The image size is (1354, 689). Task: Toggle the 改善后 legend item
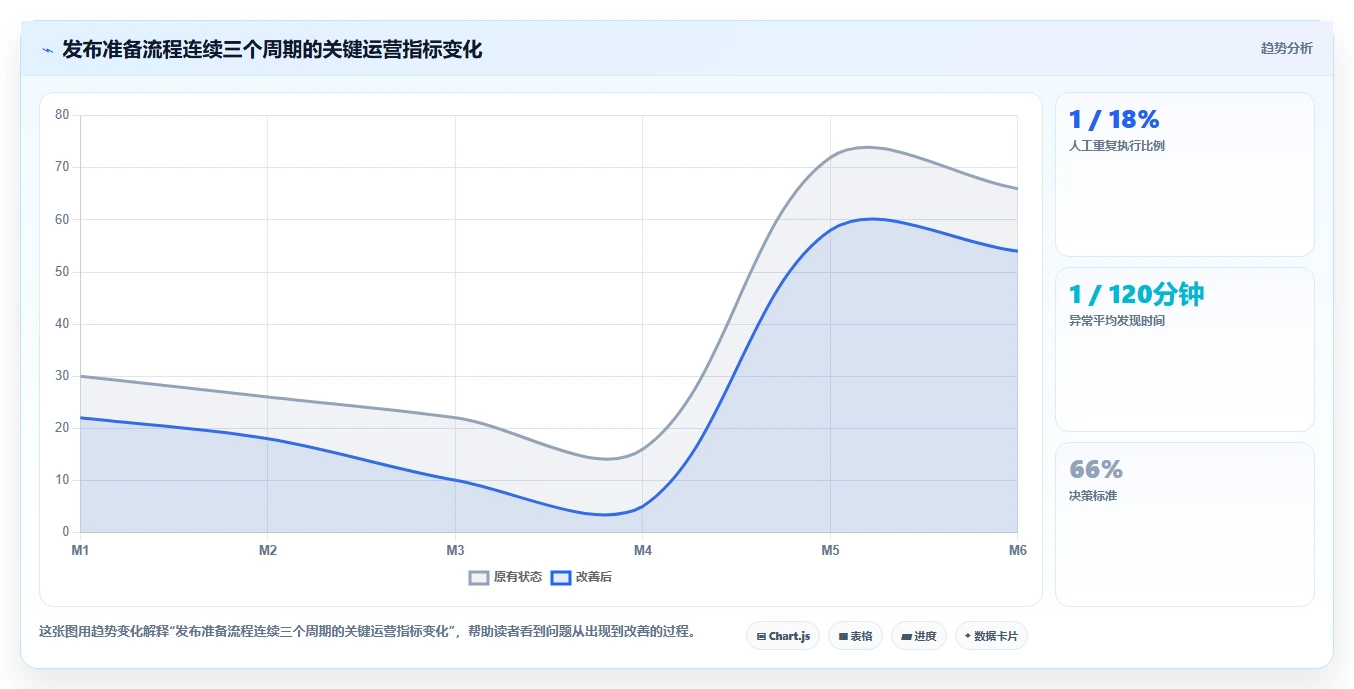click(581, 577)
